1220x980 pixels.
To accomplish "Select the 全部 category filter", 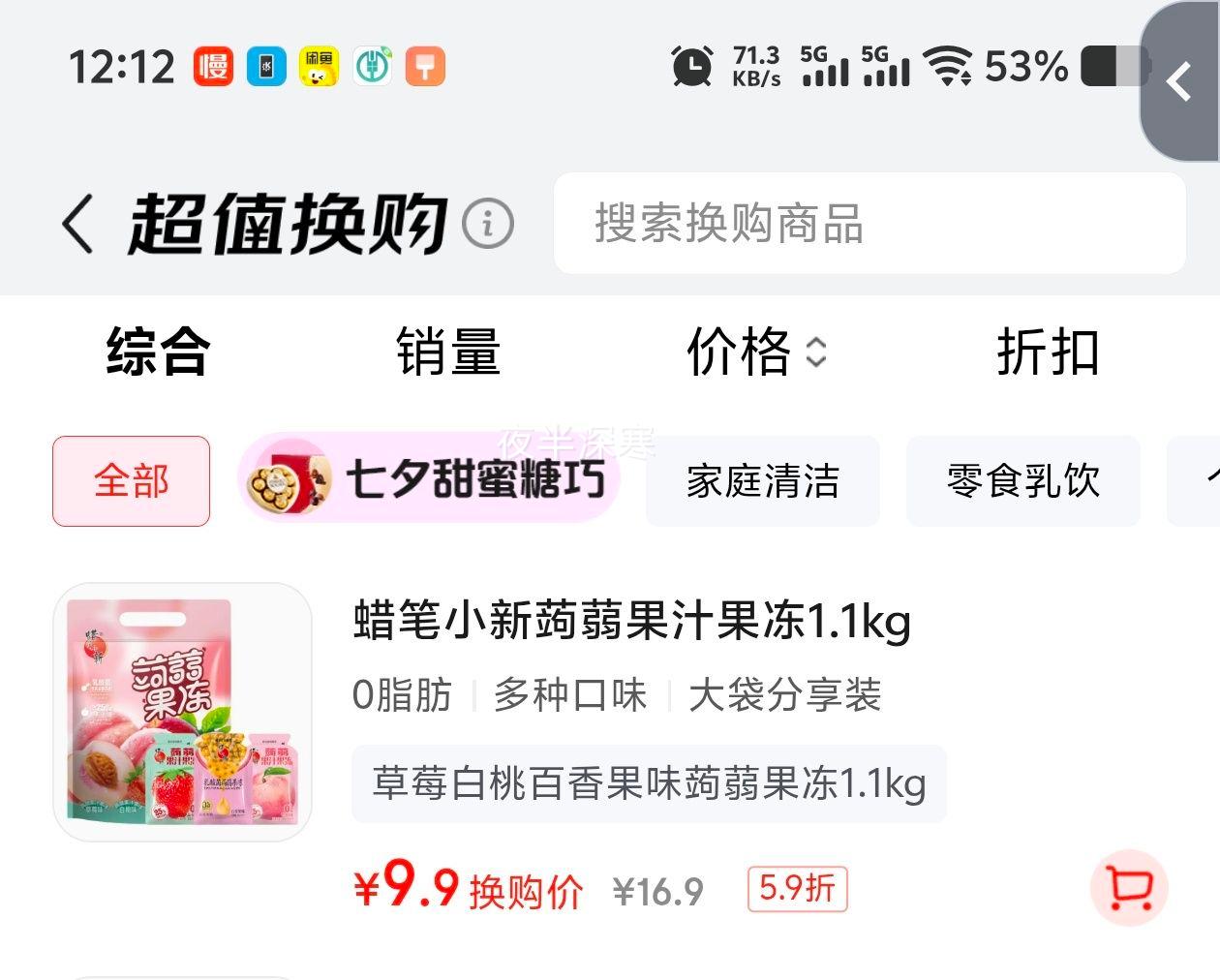I will coord(131,481).
